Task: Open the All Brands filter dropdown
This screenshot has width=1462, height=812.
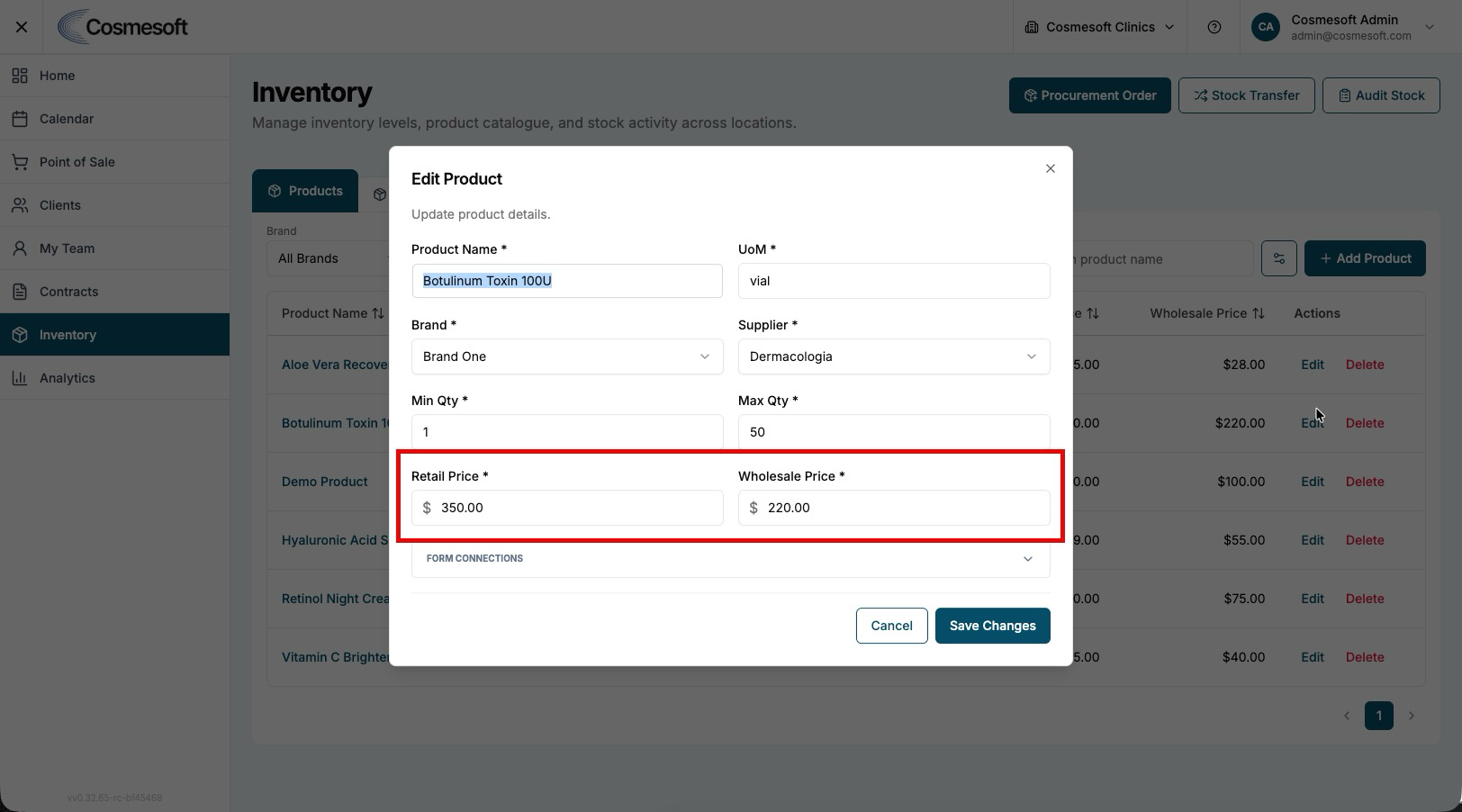Action: tap(329, 258)
